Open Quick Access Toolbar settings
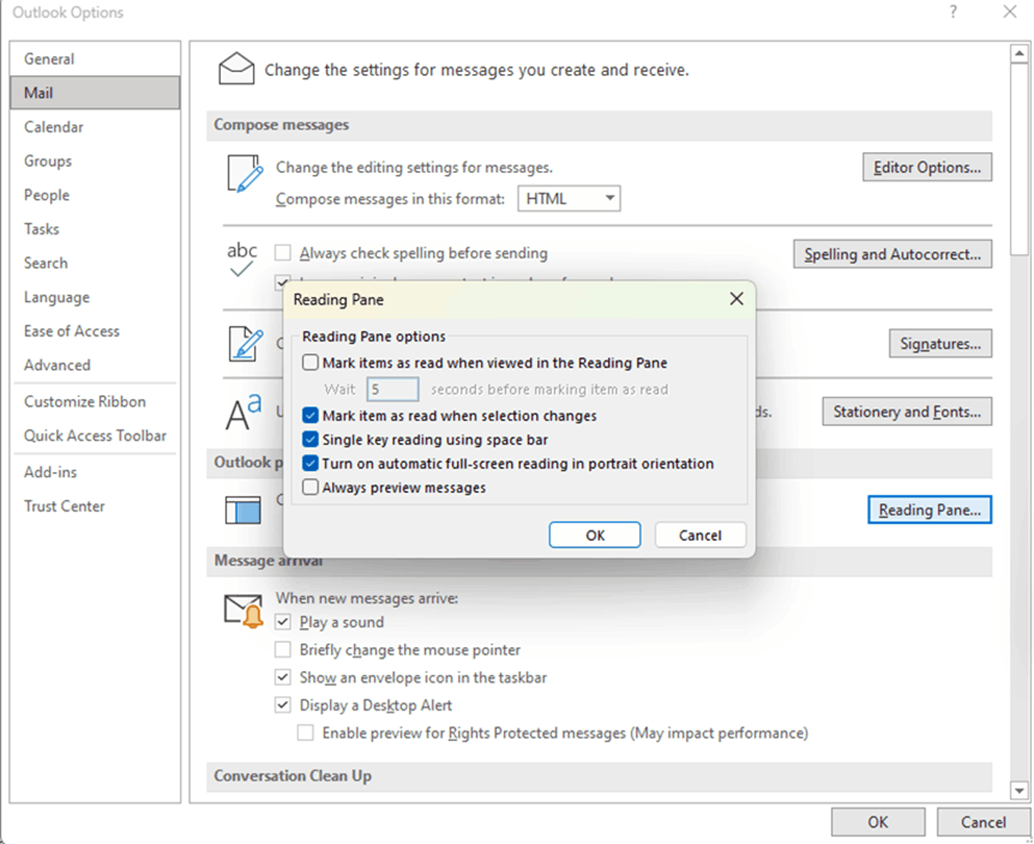Screen dimensions: 1034x844 (x=95, y=435)
